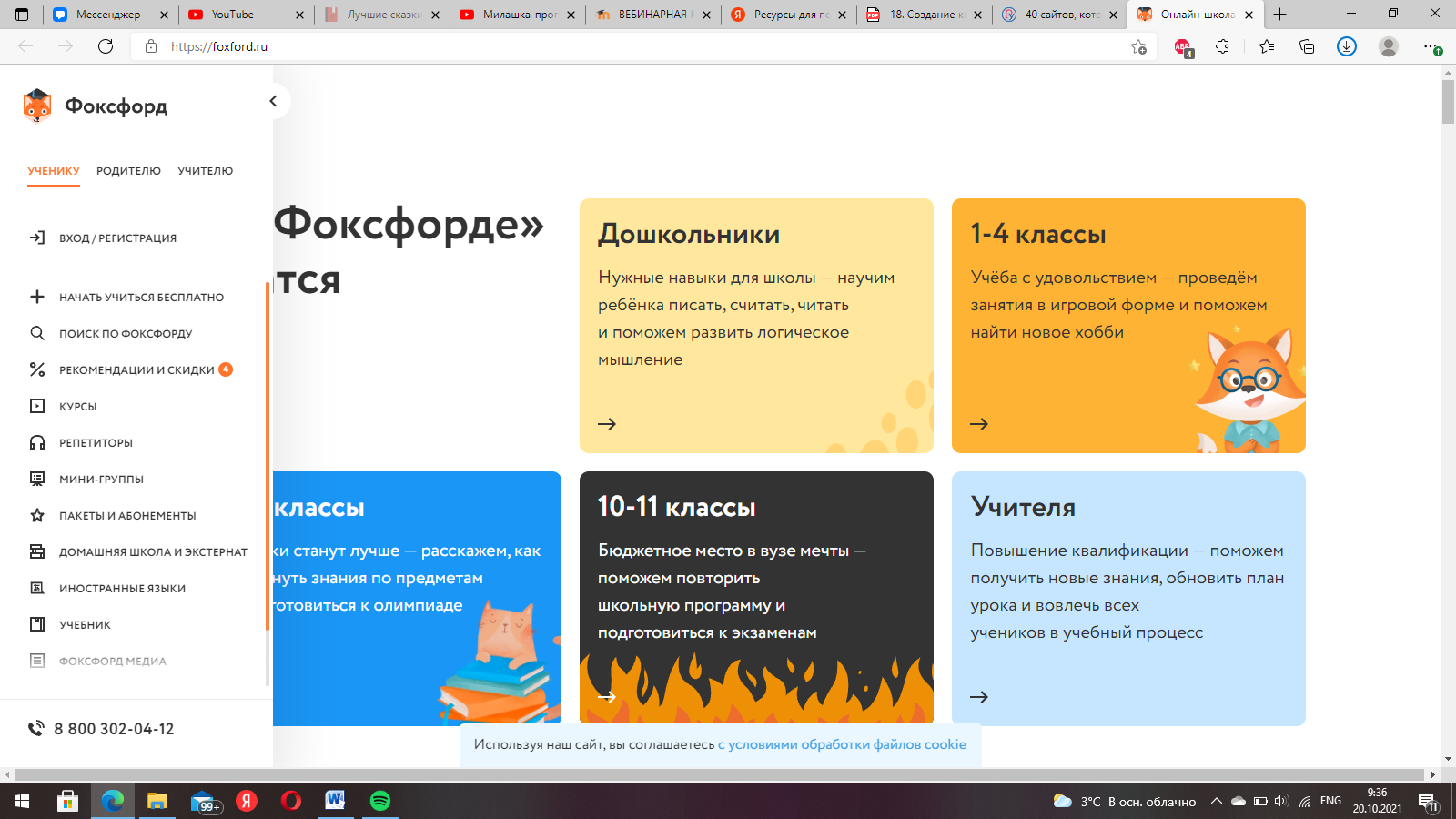Open the tab actions menu button
Screen dimensions: 1456x819
pos(22,15)
